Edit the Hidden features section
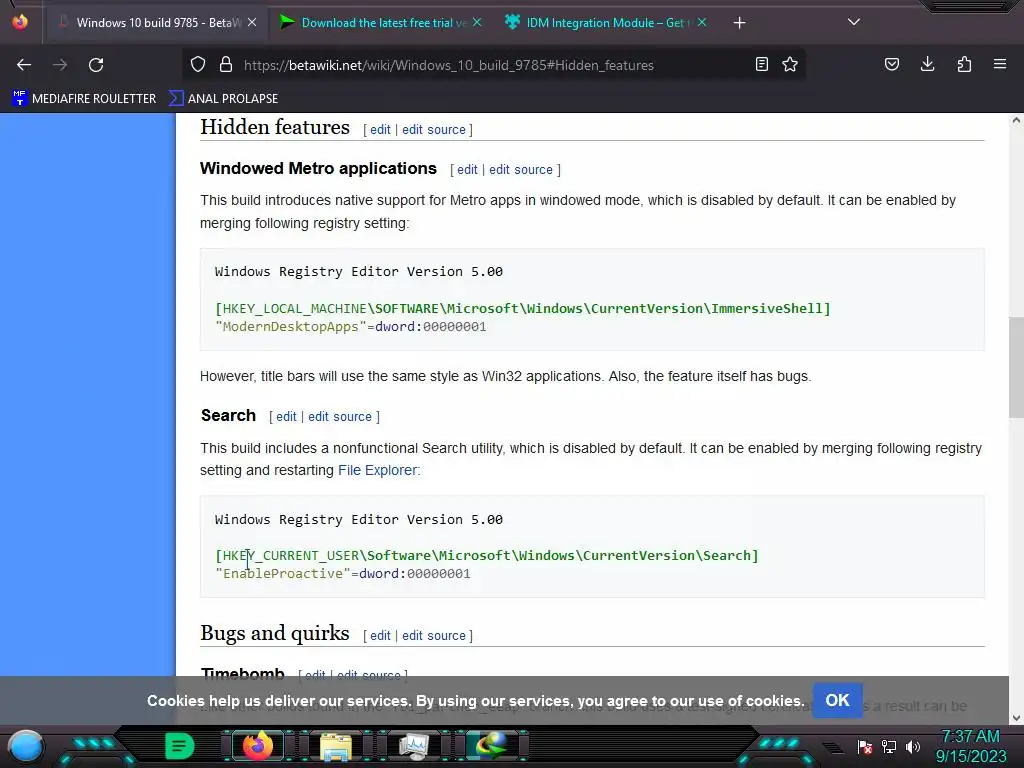1024x768 pixels. pos(380,129)
